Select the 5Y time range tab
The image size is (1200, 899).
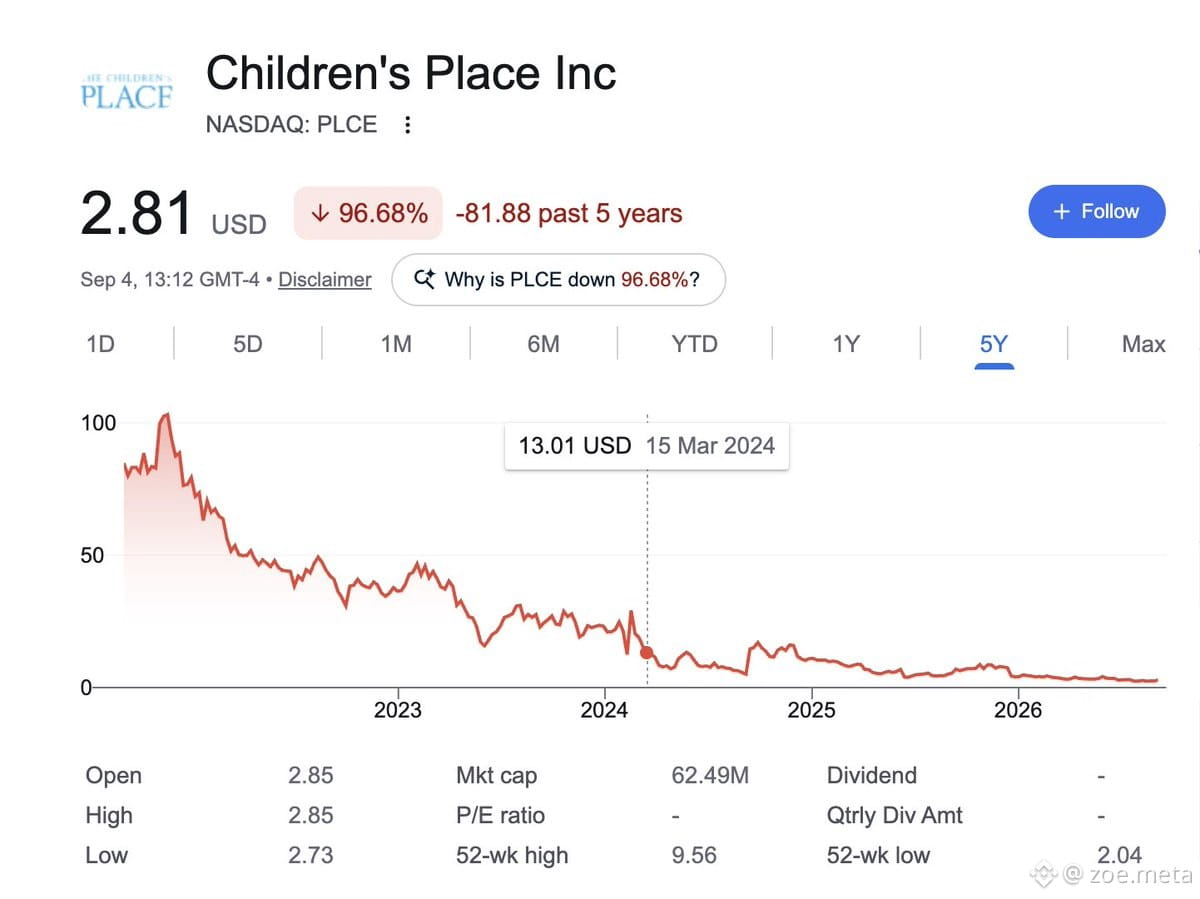click(994, 344)
